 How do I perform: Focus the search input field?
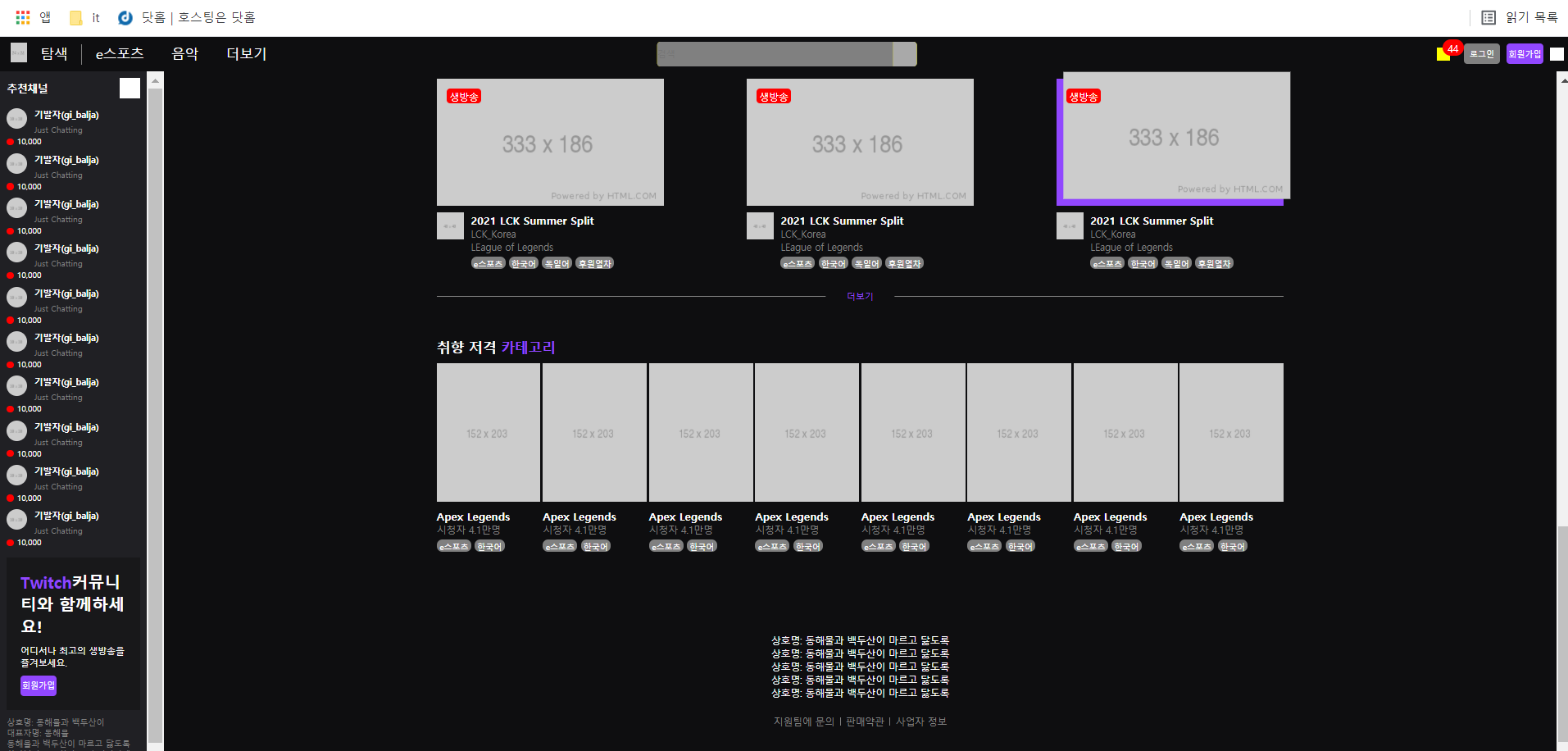coord(775,54)
